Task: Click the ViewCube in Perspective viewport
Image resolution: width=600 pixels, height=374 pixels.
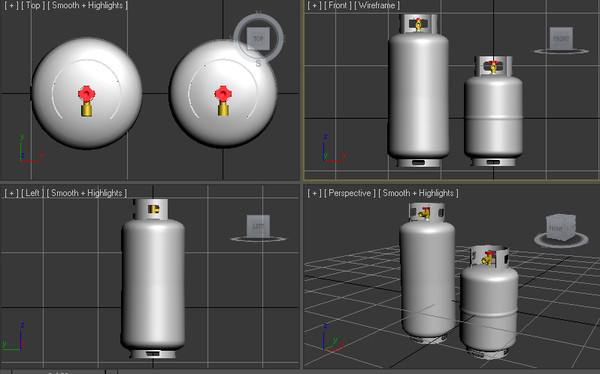Action: point(561,227)
